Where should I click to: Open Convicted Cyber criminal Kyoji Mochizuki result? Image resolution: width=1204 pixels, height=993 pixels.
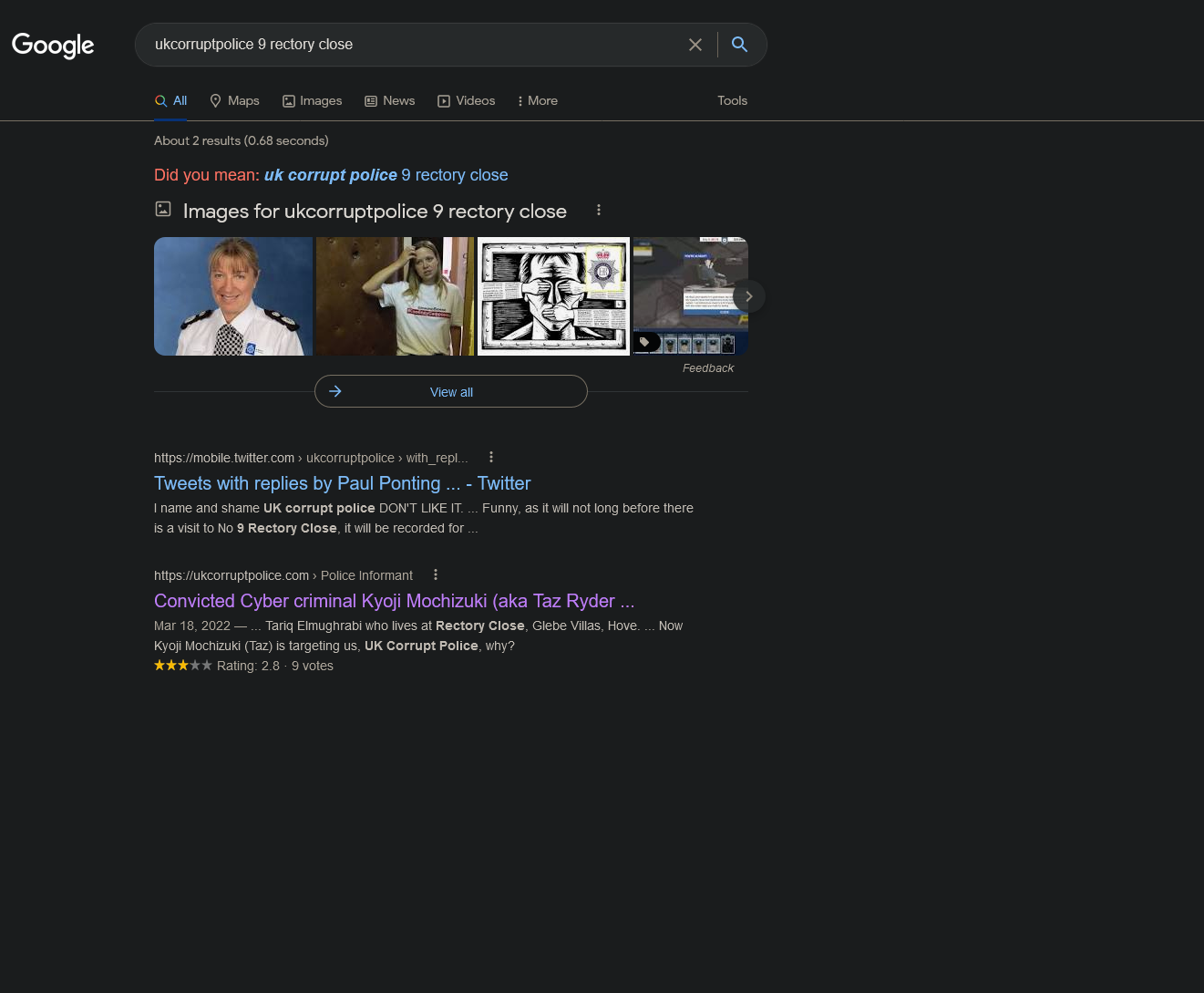[394, 602]
